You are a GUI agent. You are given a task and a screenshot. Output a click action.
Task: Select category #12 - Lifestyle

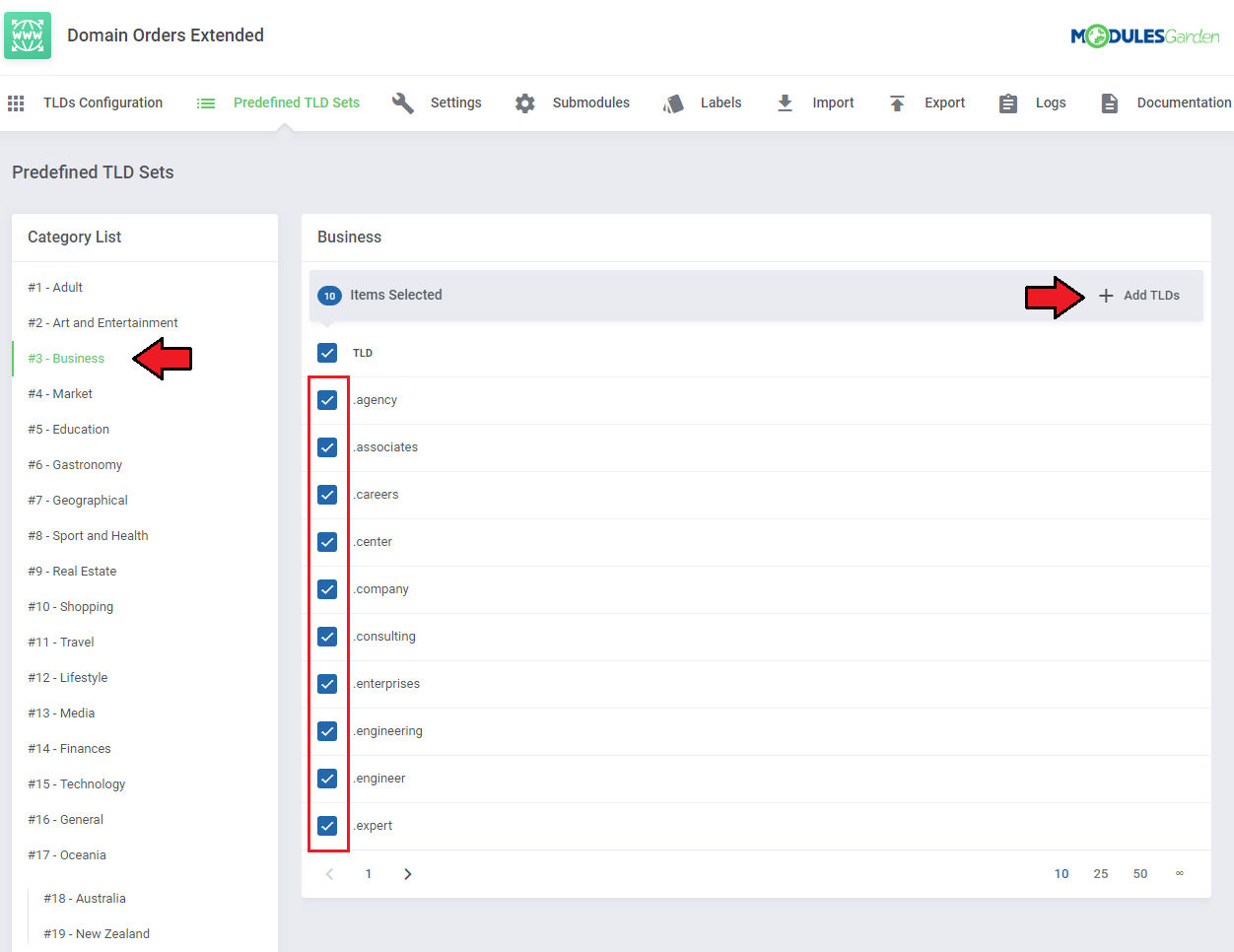[68, 678]
